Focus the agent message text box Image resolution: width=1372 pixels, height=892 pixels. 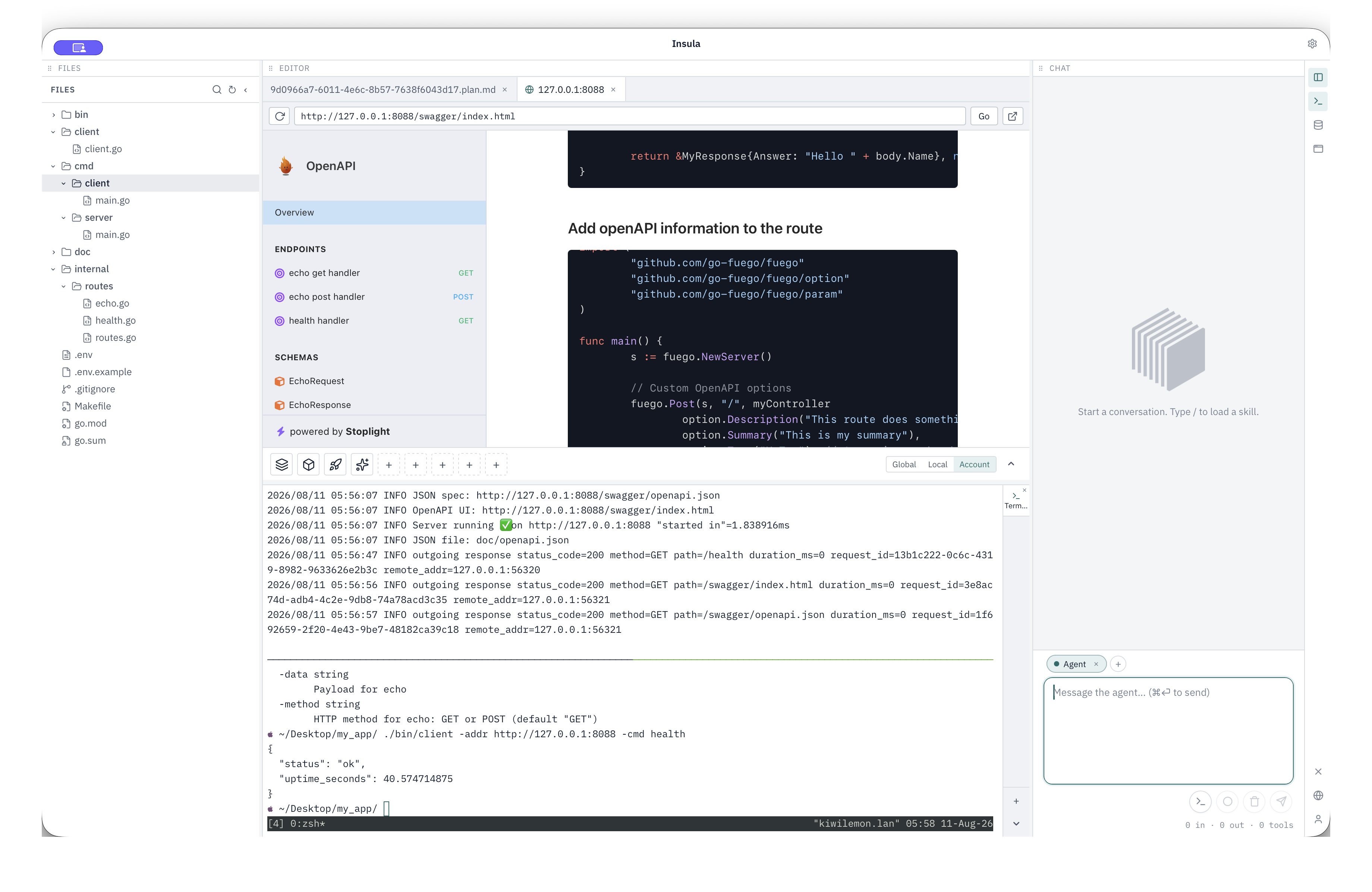click(1168, 731)
